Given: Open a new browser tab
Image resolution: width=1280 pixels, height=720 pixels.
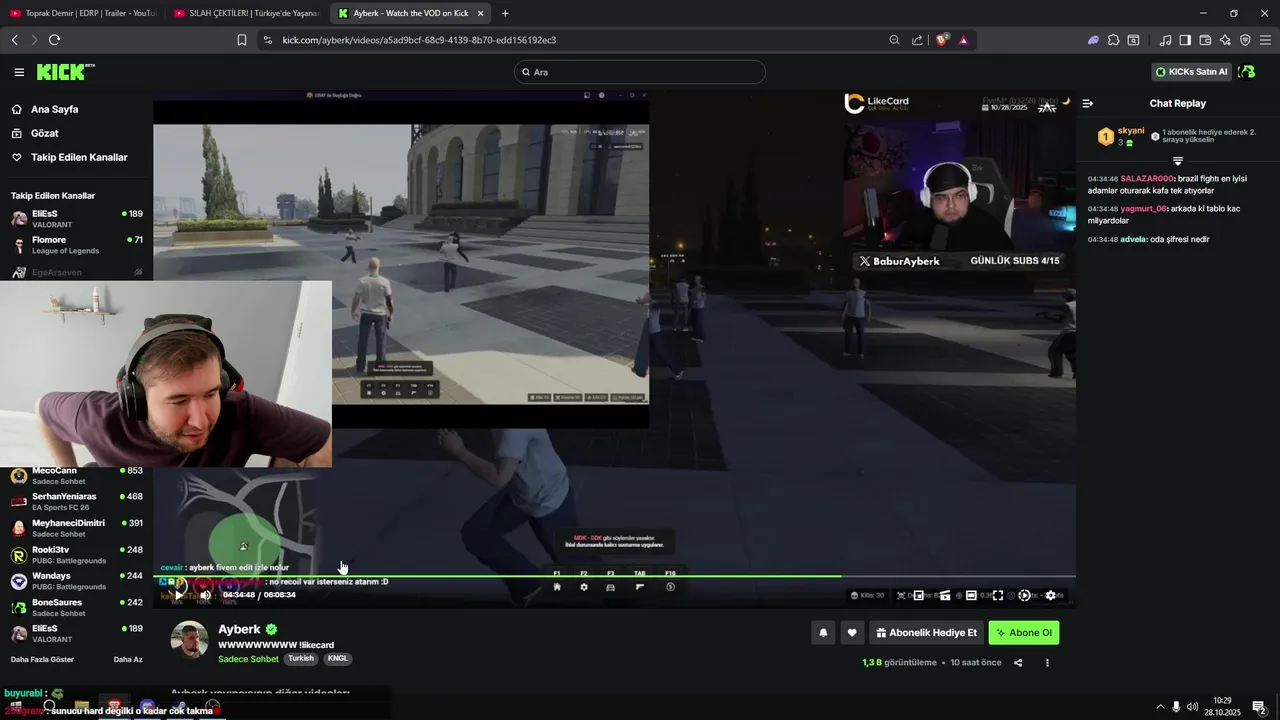Looking at the screenshot, I should [505, 13].
